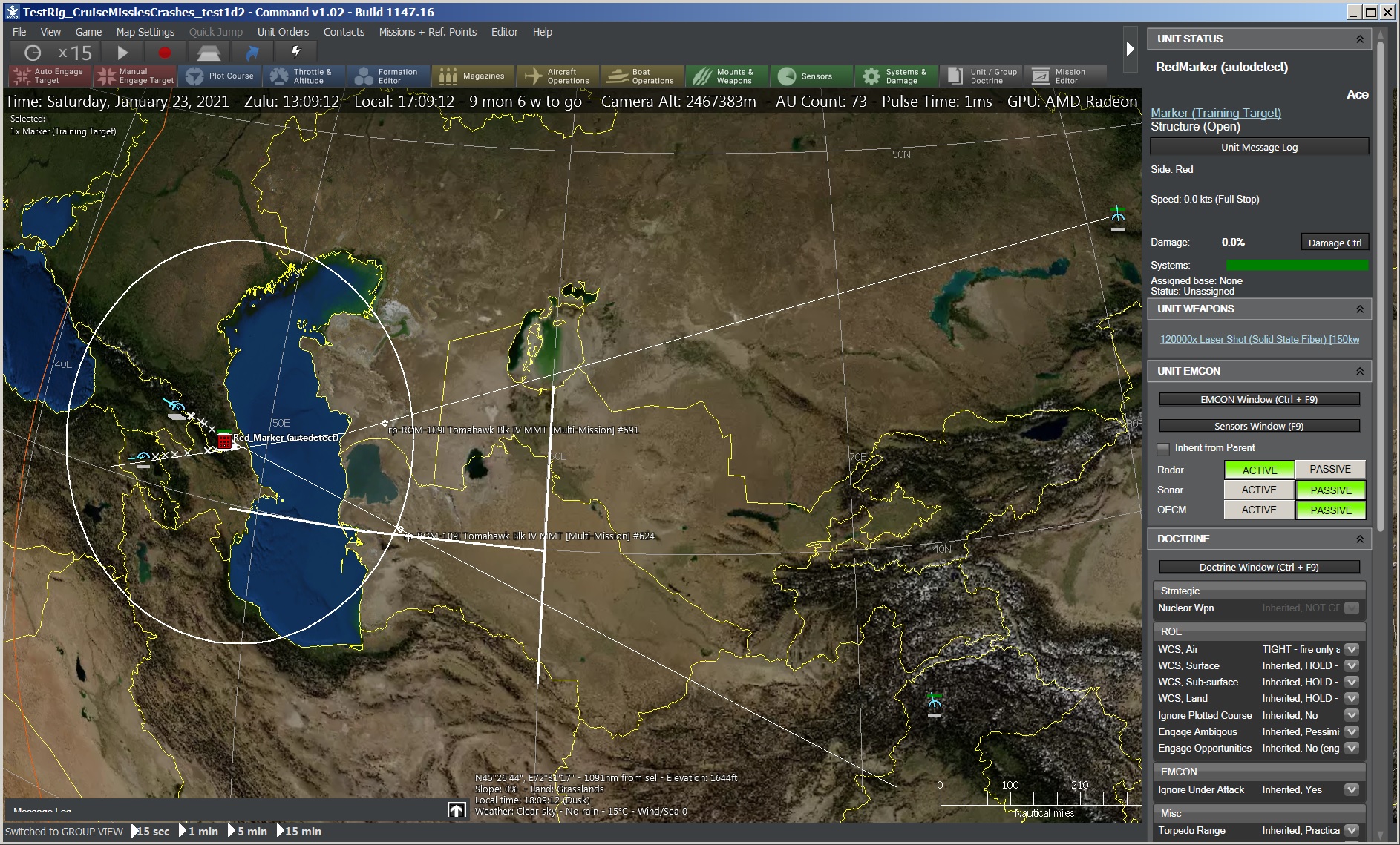Open the Mission Editor
Image resolution: width=1400 pixels, height=845 pixels.
[1066, 76]
